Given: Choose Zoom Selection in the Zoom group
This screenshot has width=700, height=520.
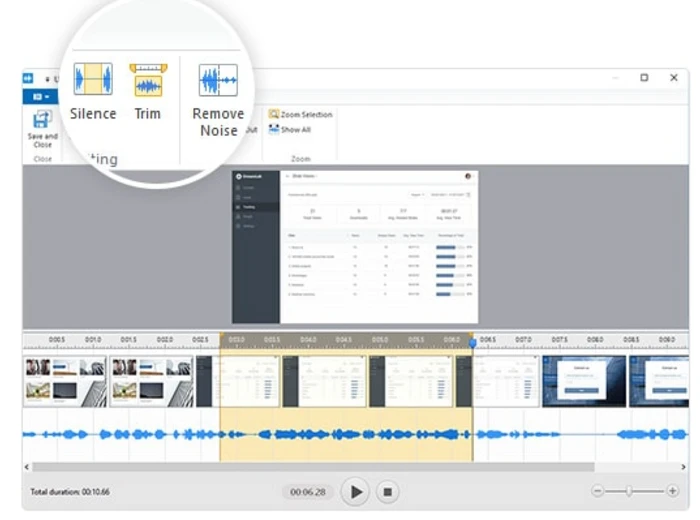Looking at the screenshot, I should tap(300, 114).
